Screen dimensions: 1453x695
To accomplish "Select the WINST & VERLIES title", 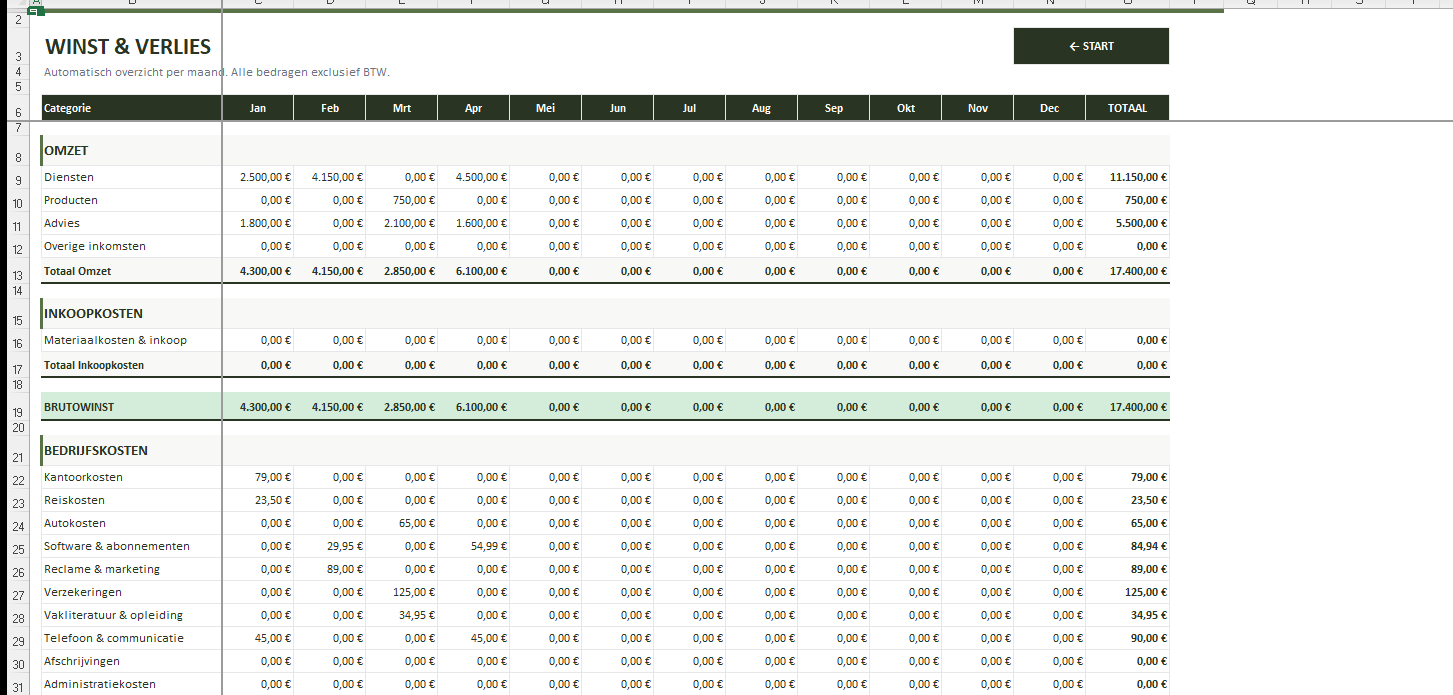I will coord(127,47).
